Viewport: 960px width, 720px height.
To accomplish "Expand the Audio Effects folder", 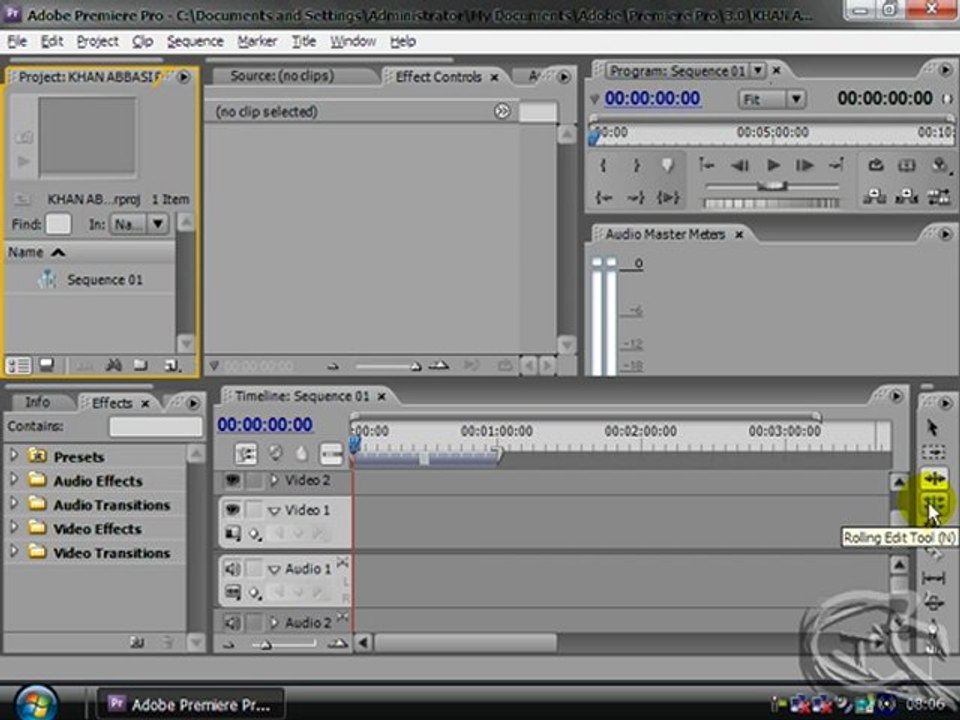I will 13,479.
